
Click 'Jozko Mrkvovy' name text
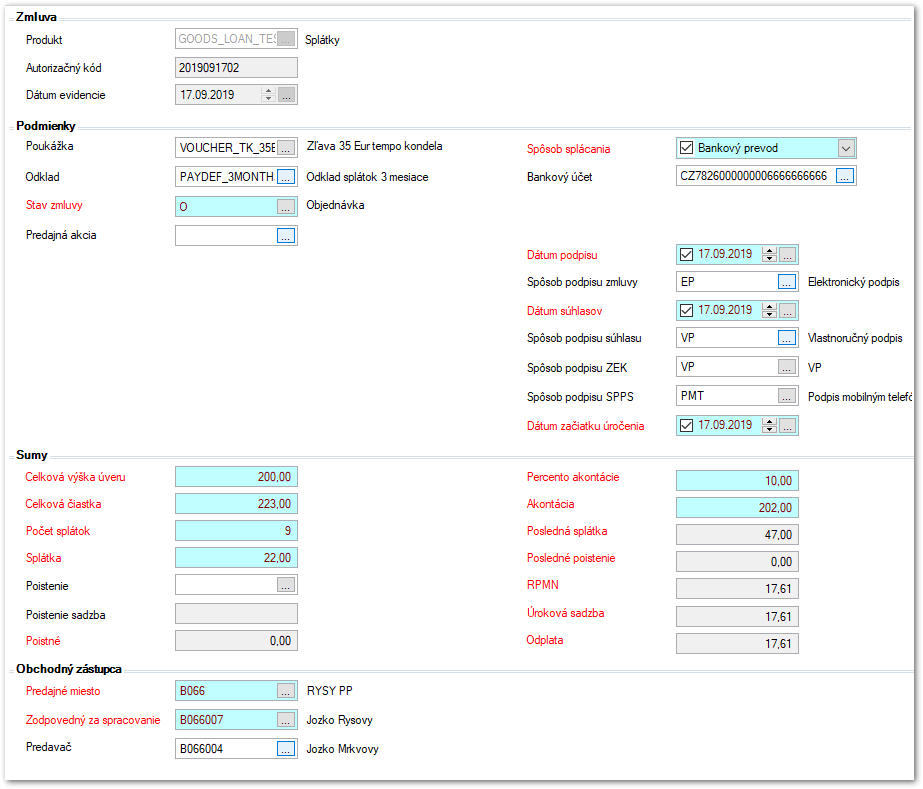coord(343,749)
